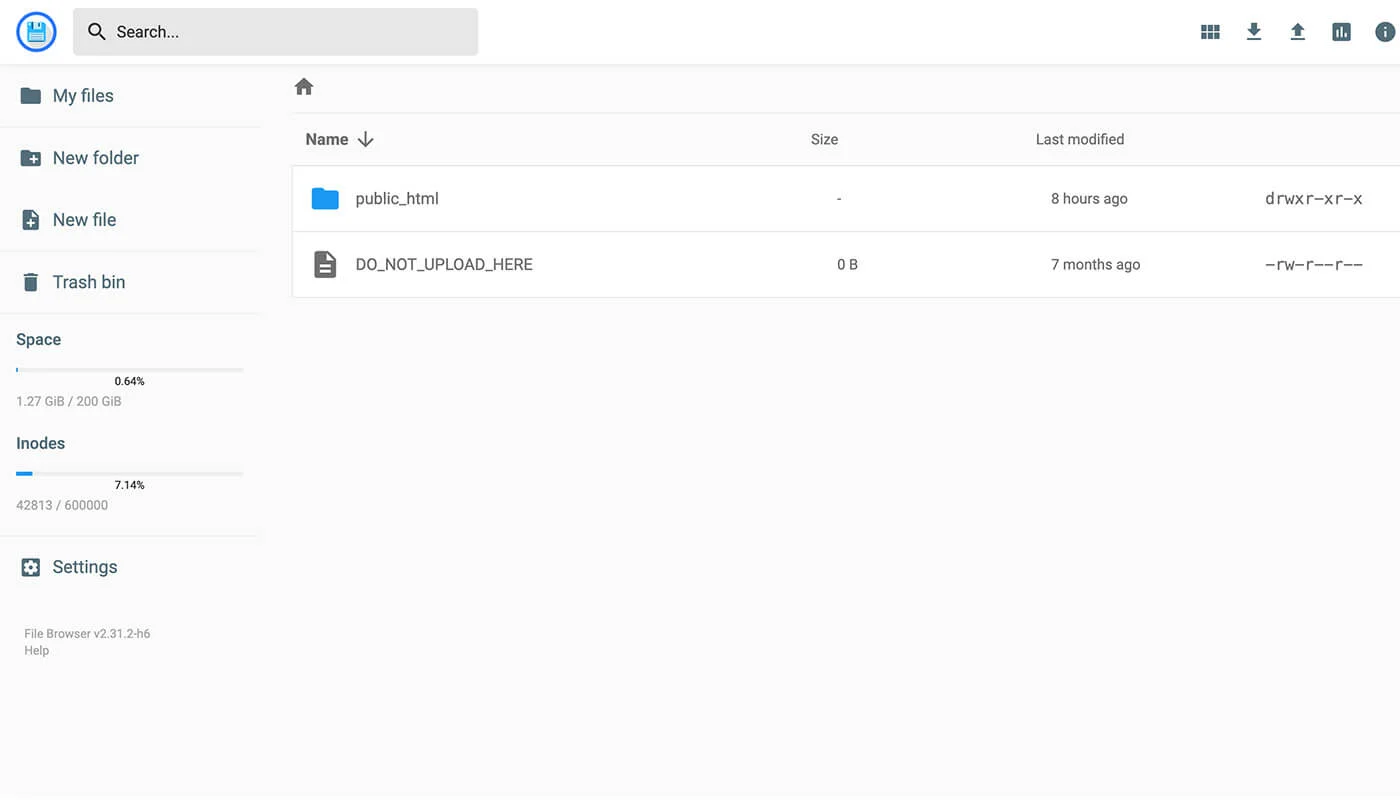Click the info icon in top right
The width and height of the screenshot is (1400, 800).
[1385, 32]
